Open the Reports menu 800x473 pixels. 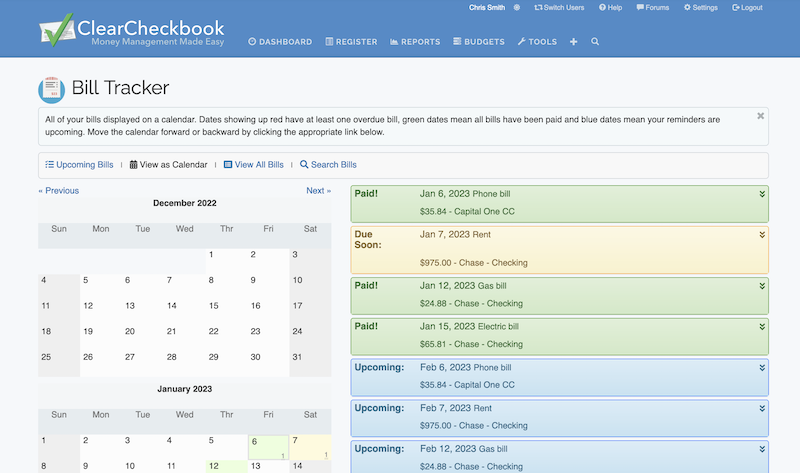point(415,42)
